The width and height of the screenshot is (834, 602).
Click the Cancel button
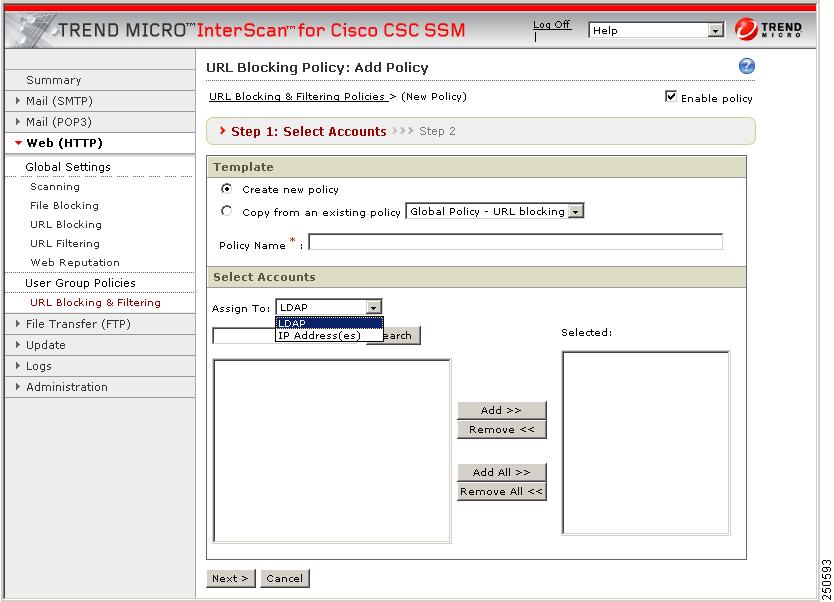[x=285, y=578]
